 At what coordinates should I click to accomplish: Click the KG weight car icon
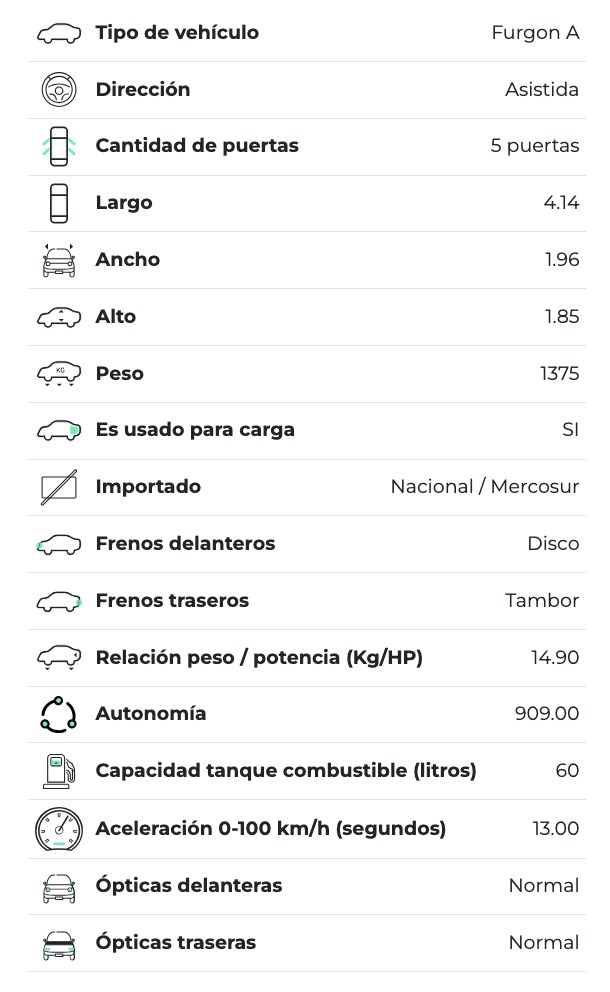(59, 374)
